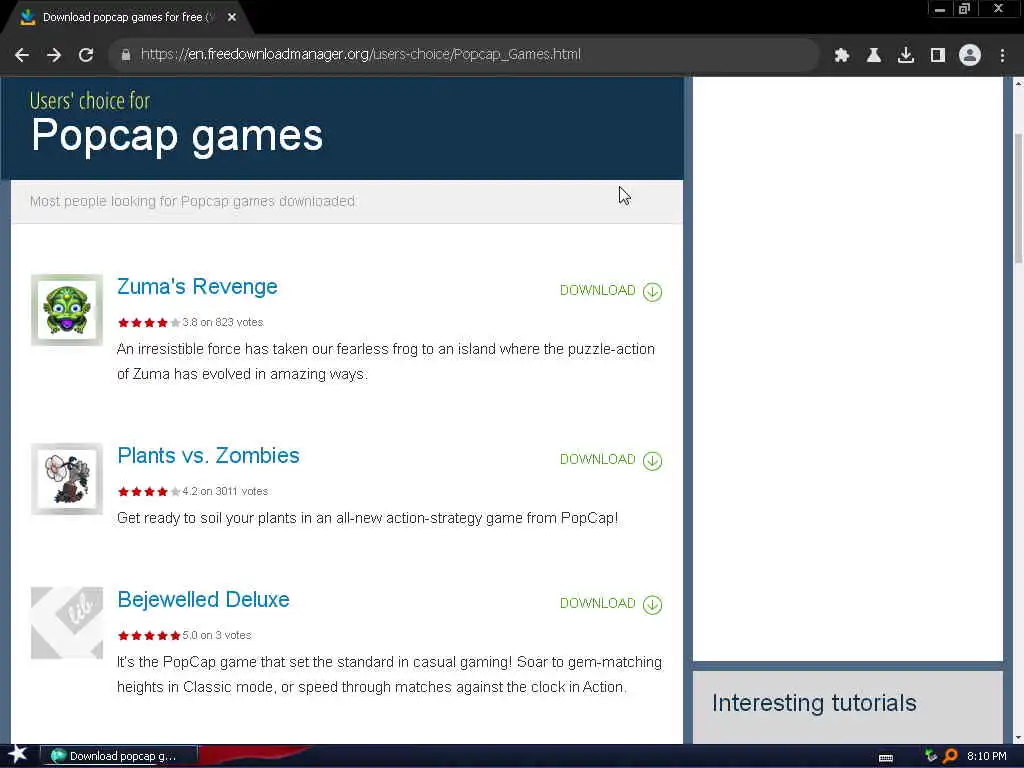Click DOWNLOAD for Bejewelled Deluxe

[611, 603]
